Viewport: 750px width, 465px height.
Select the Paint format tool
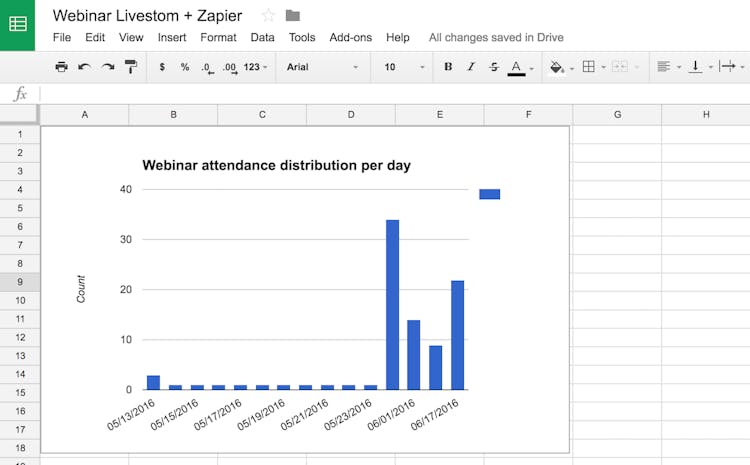(131, 67)
